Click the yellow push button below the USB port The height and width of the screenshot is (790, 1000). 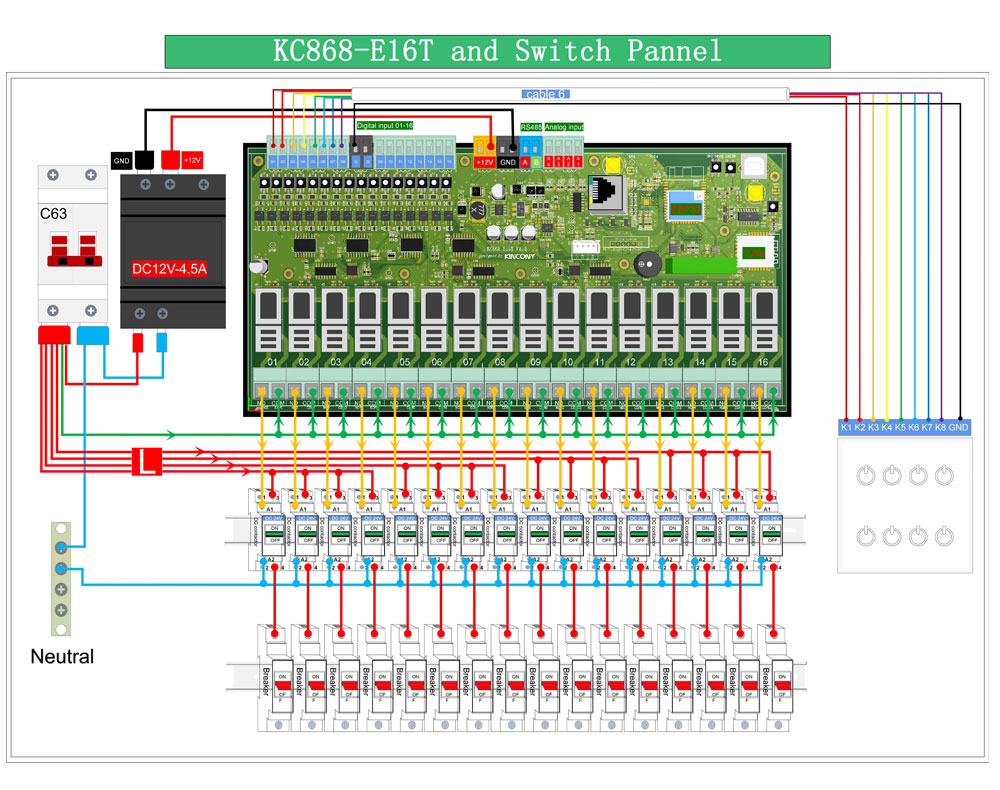point(755,192)
